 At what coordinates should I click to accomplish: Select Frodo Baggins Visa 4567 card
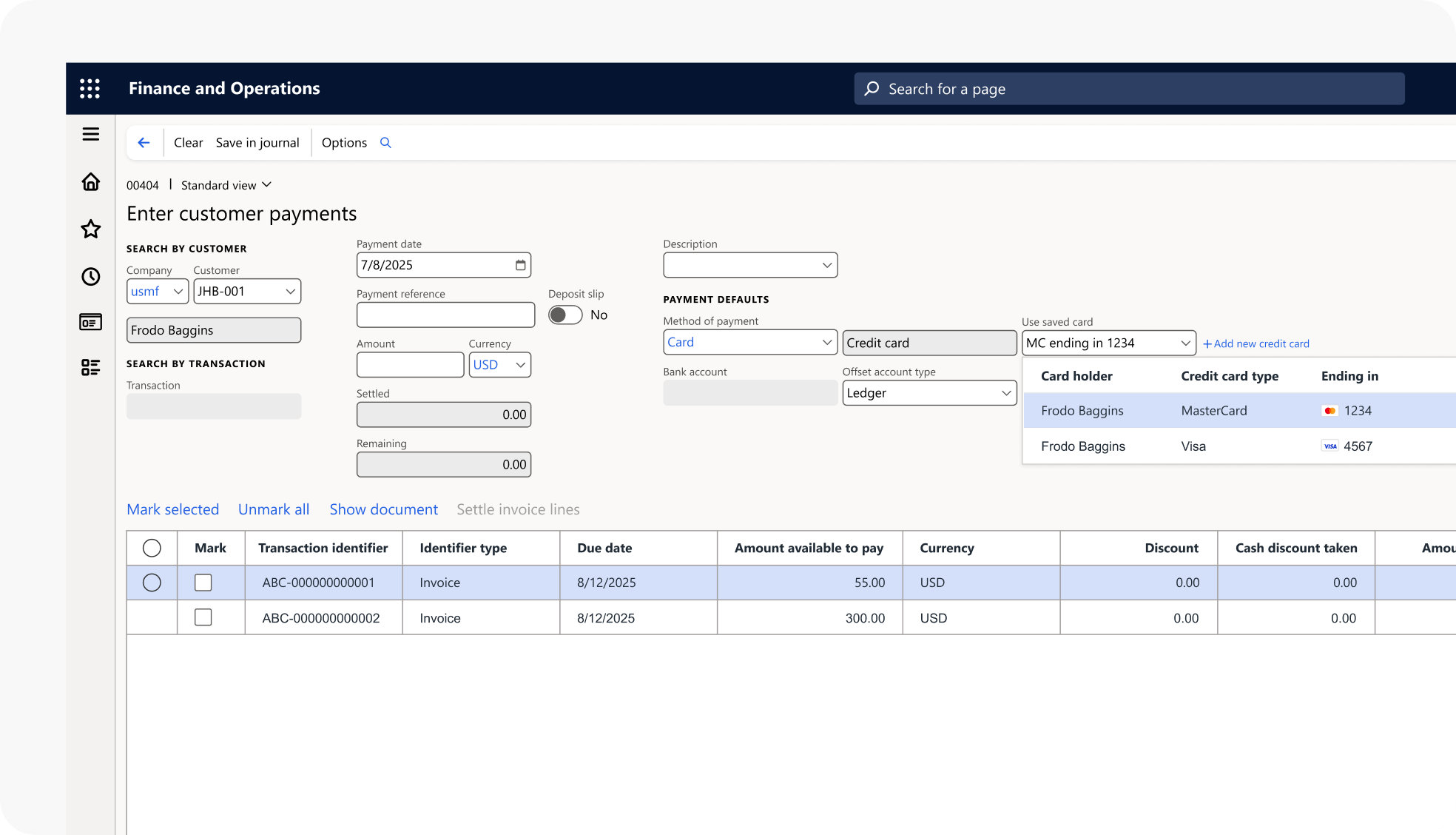pyautogui.click(x=1239, y=446)
